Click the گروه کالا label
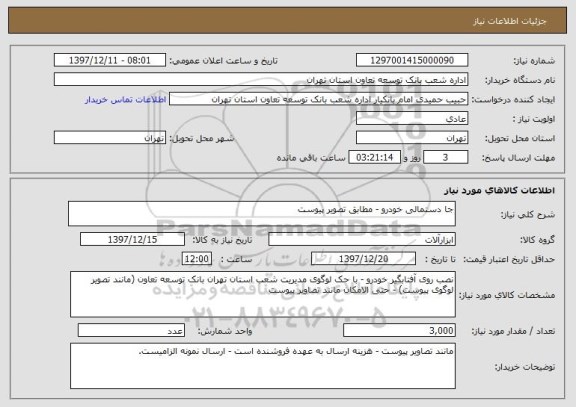This screenshot has width=576, height=407. pyautogui.click(x=537, y=240)
